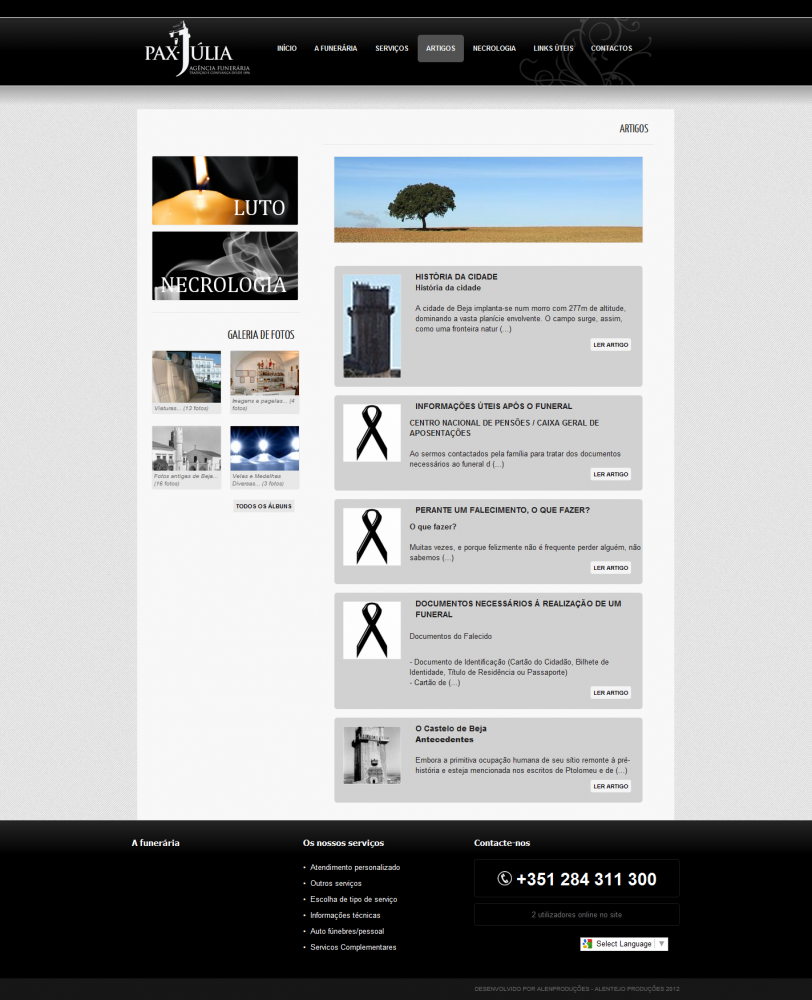This screenshot has width=812, height=1000.
Task: Click the Google icon in language selector
Action: (588, 944)
